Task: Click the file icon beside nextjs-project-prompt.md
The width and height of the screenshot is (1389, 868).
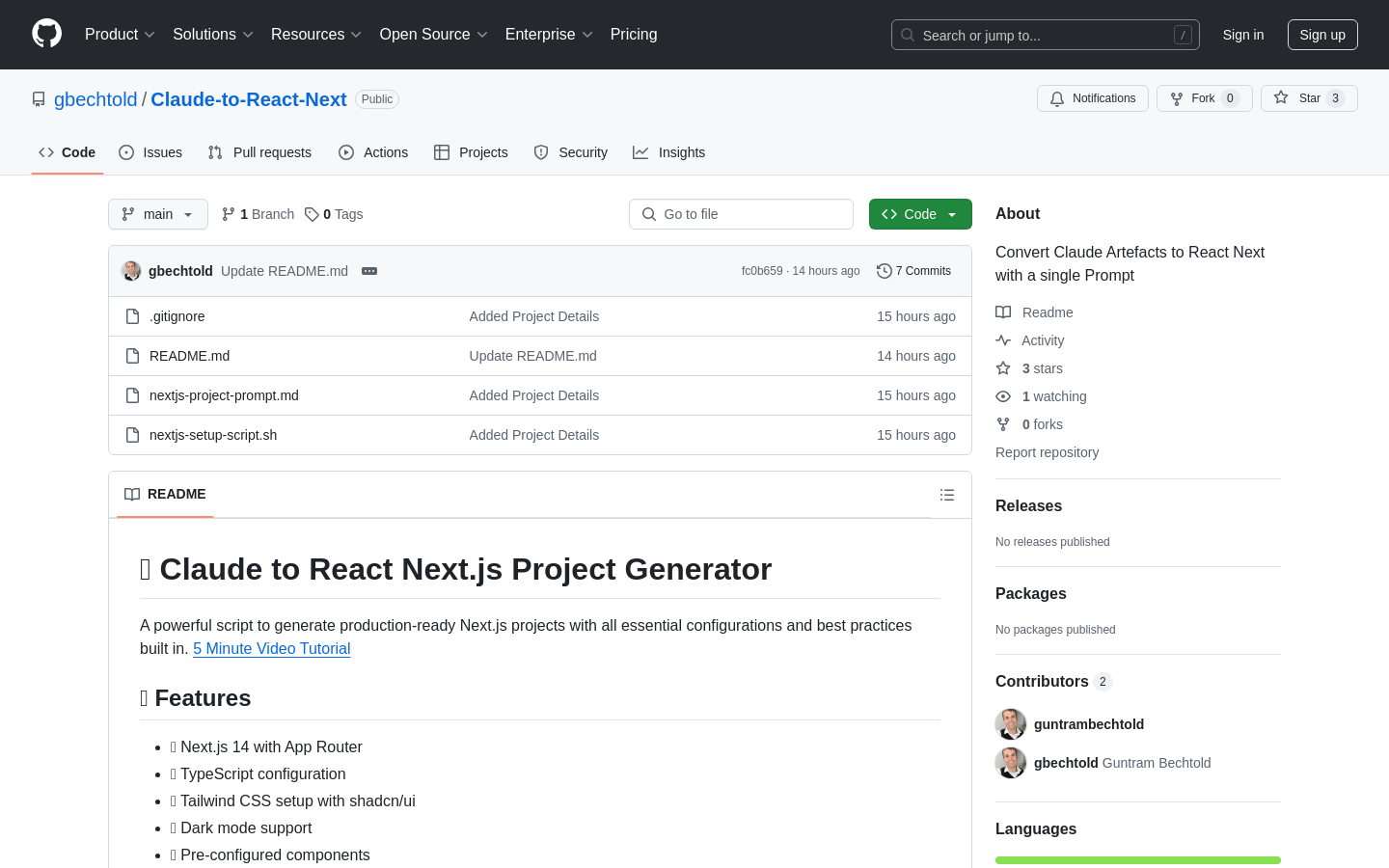Action: [x=133, y=395]
